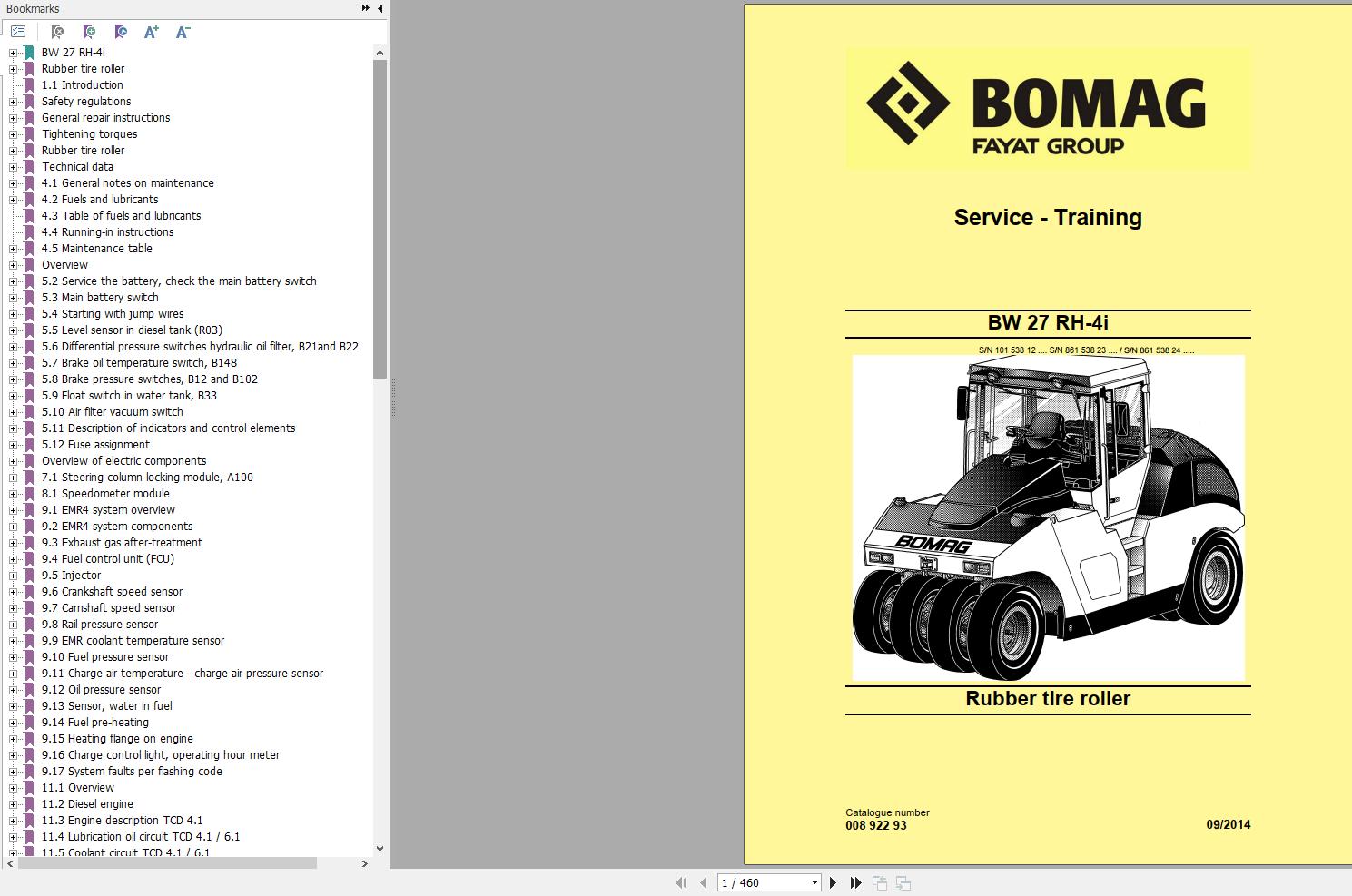The image size is (1352, 896).
Task: Select bookmark 9.7 Camshaft speed sensor
Action: (x=109, y=608)
